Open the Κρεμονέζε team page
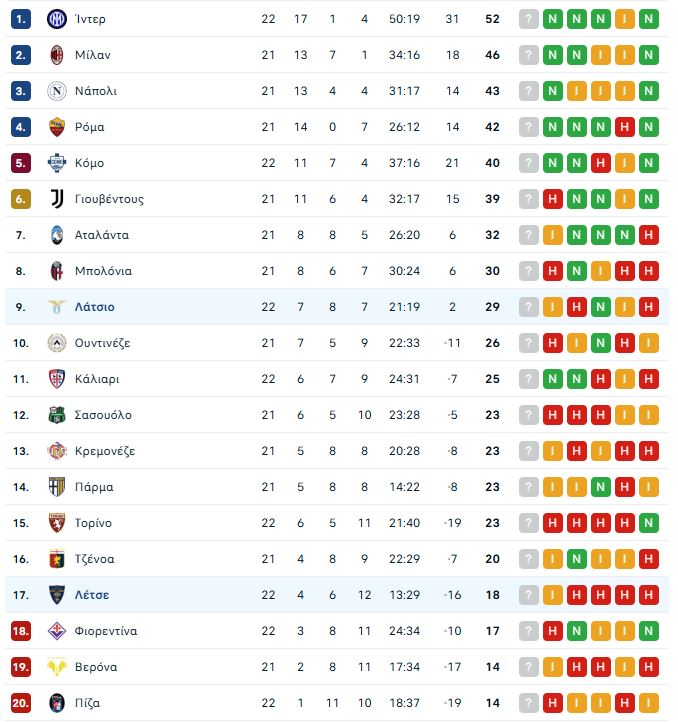 point(104,451)
